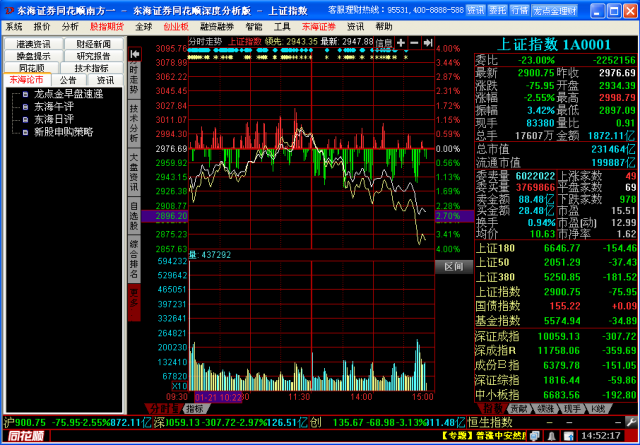The image size is (640, 445).
Task: Click the app logo icon in title bar
Action: coord(8,10)
